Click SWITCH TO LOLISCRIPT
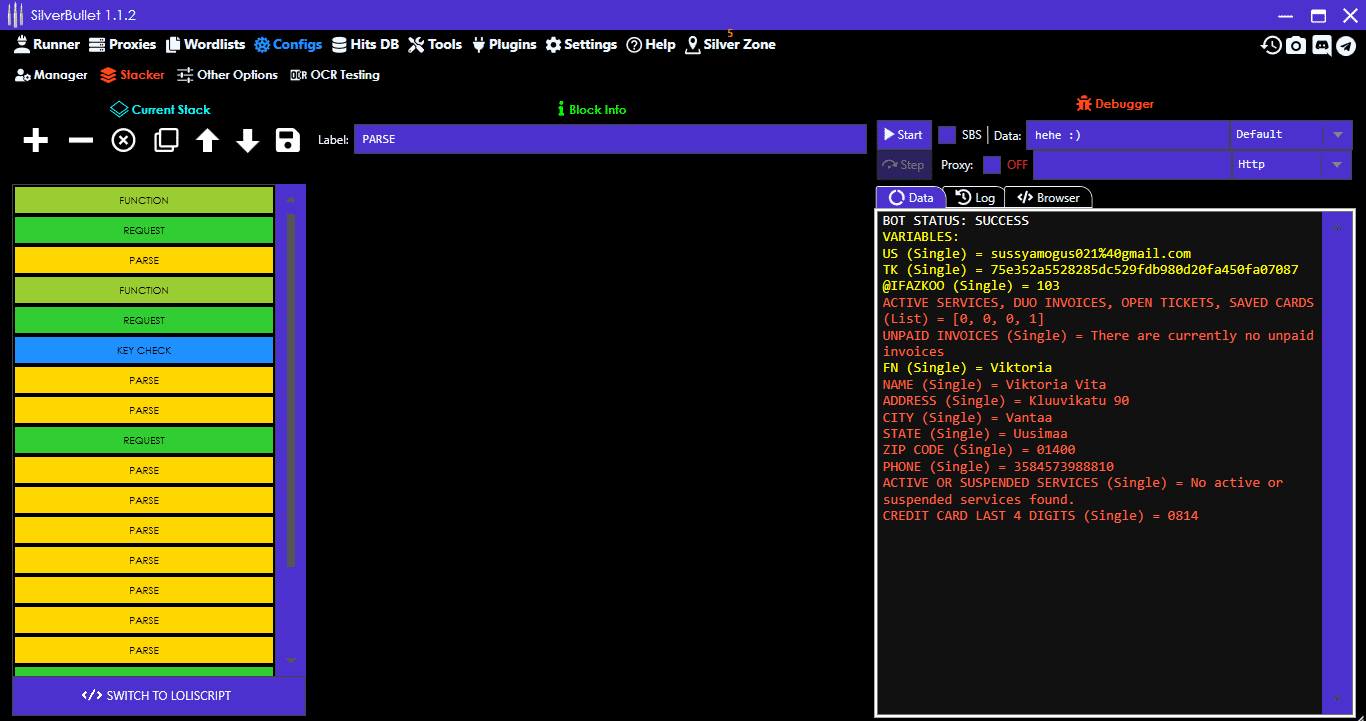This screenshot has height=721, width=1366. pyautogui.click(x=158, y=695)
